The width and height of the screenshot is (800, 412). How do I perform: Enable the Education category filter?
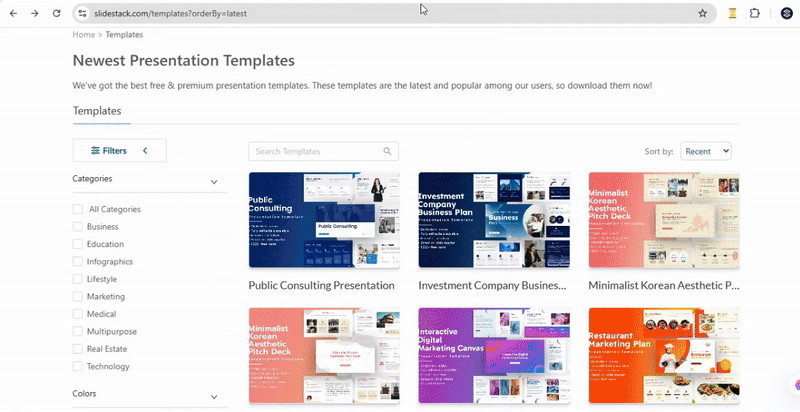click(78, 244)
